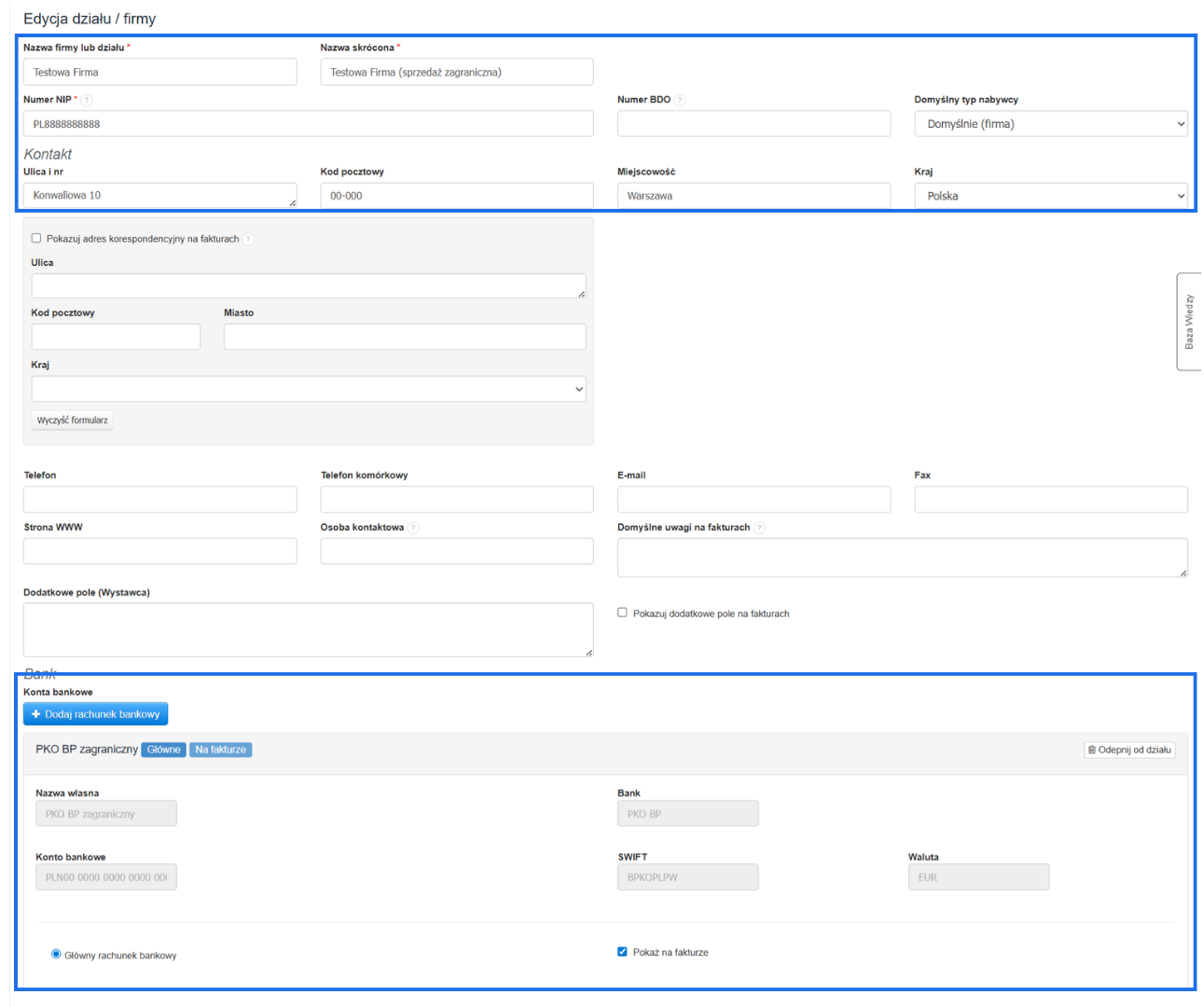Click the Numer BDO input field

754,124
